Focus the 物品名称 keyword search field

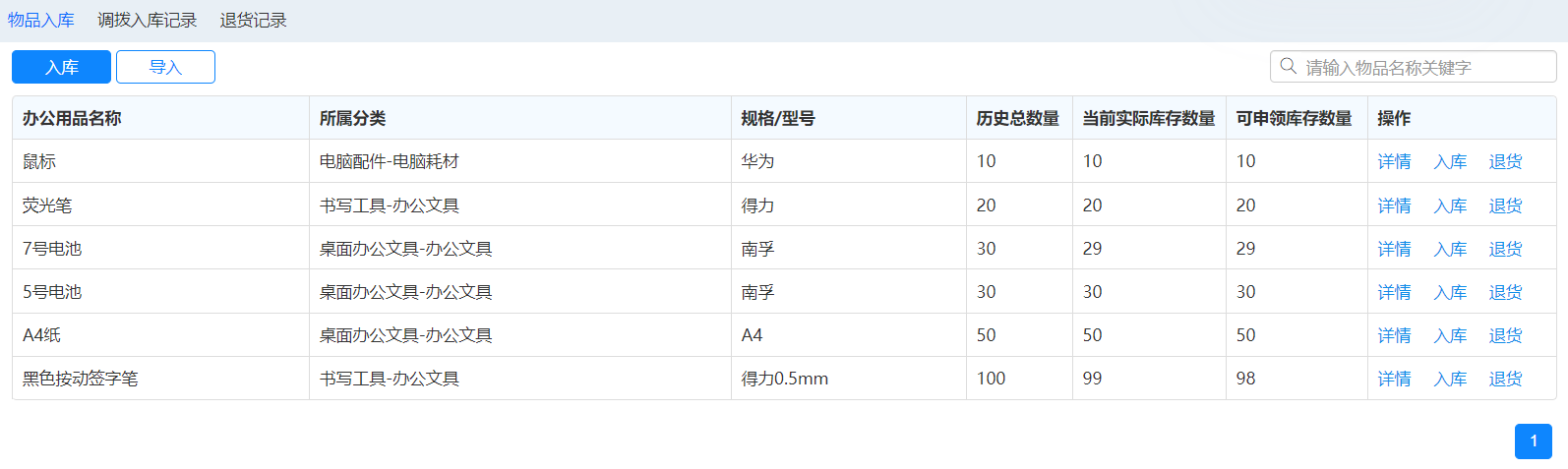pos(1421,67)
